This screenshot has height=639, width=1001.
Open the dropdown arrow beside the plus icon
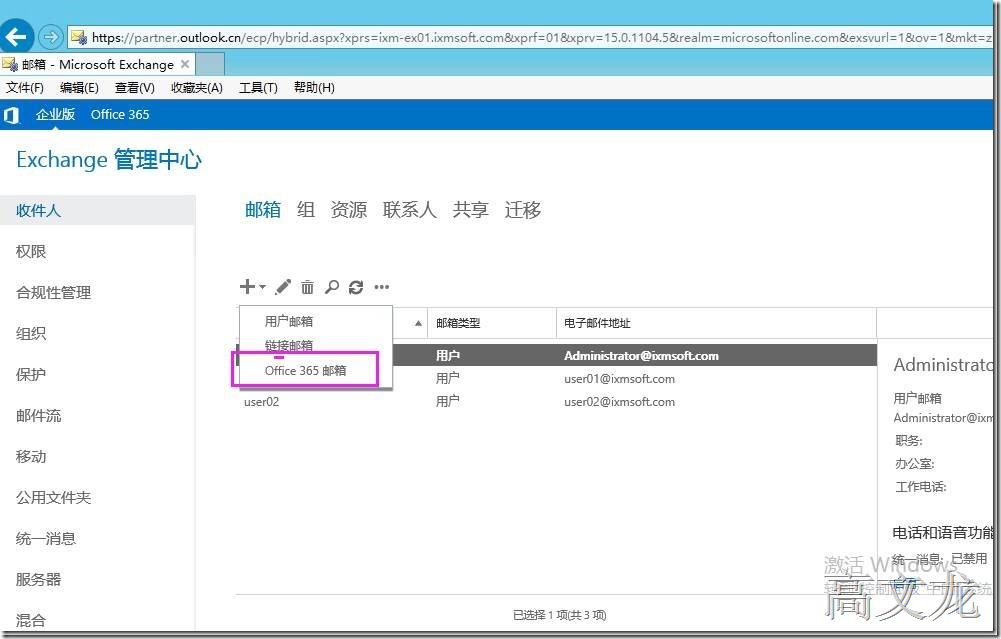(x=262, y=287)
